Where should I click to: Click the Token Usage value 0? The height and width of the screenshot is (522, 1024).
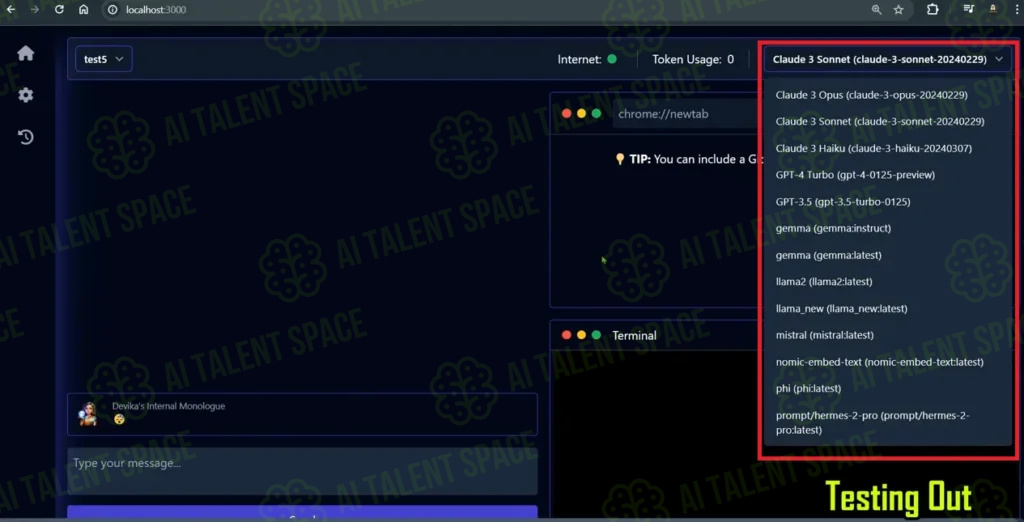[x=730, y=59]
